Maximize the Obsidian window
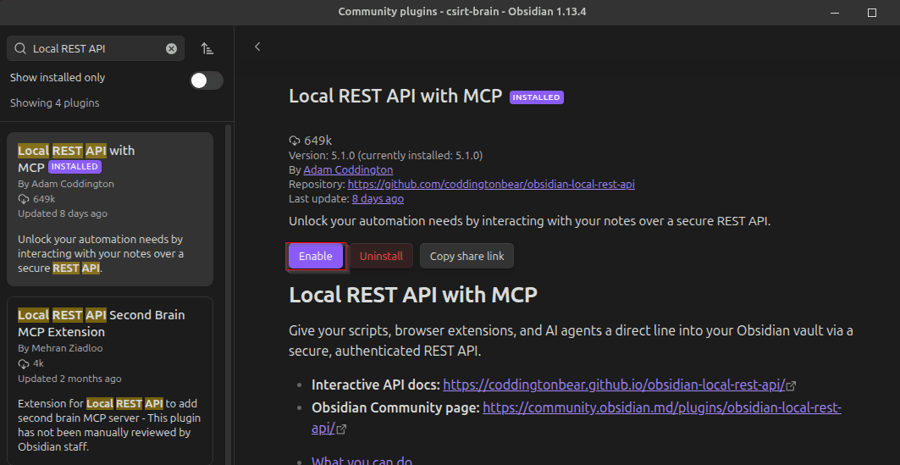 pyautogui.click(x=872, y=12)
